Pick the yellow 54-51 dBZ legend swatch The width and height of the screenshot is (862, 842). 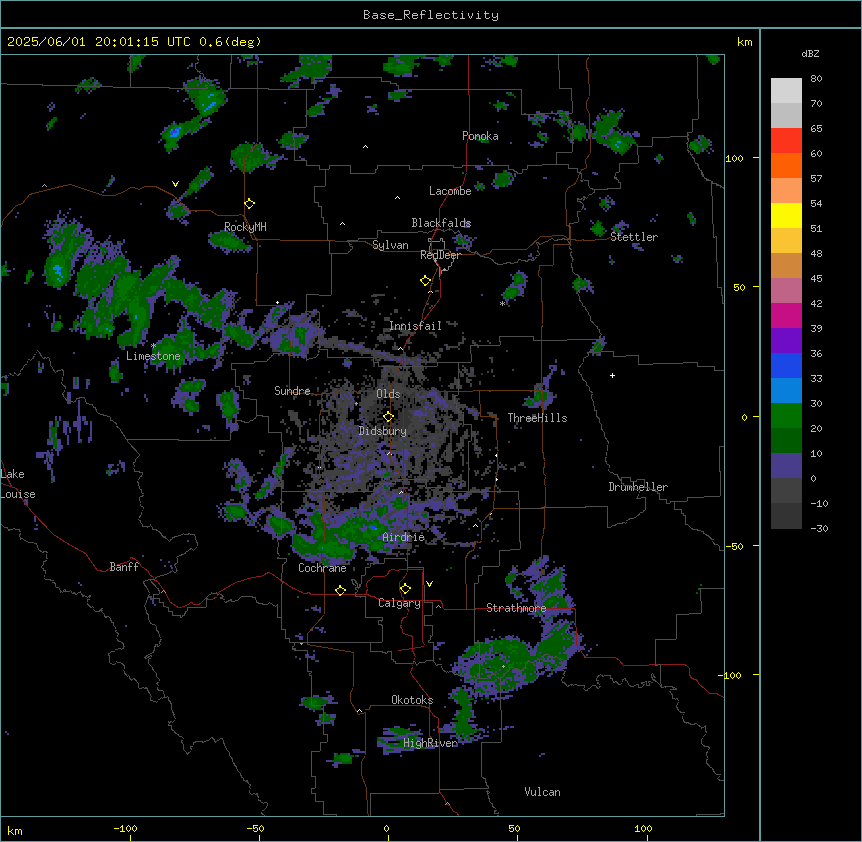pyautogui.click(x=786, y=215)
